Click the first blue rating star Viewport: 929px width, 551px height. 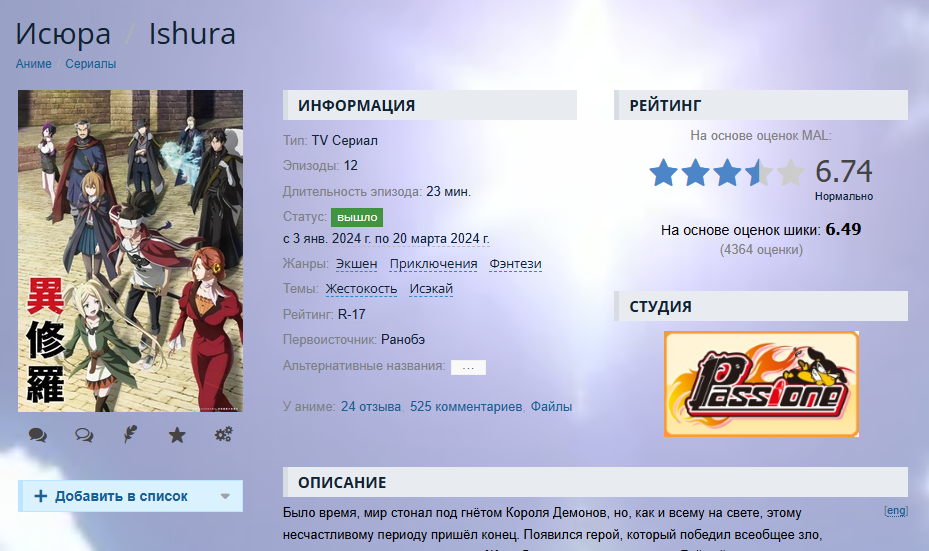(x=664, y=172)
